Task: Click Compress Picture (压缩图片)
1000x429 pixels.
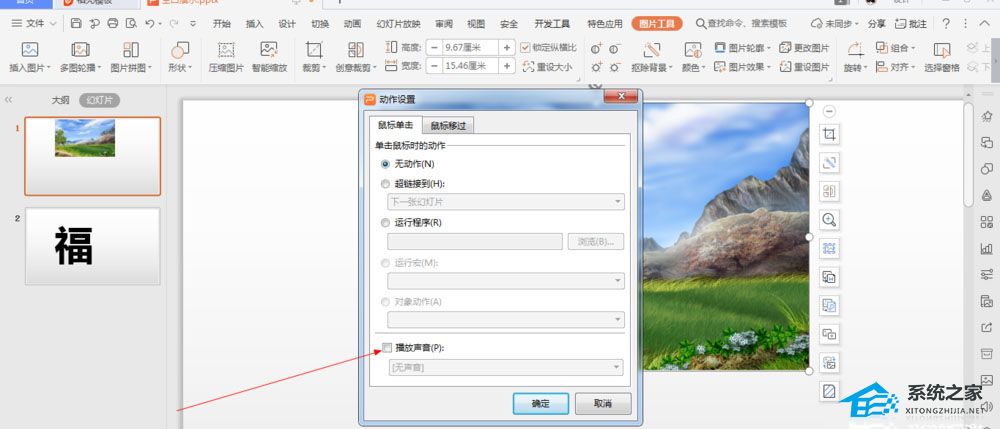Action: point(226,57)
